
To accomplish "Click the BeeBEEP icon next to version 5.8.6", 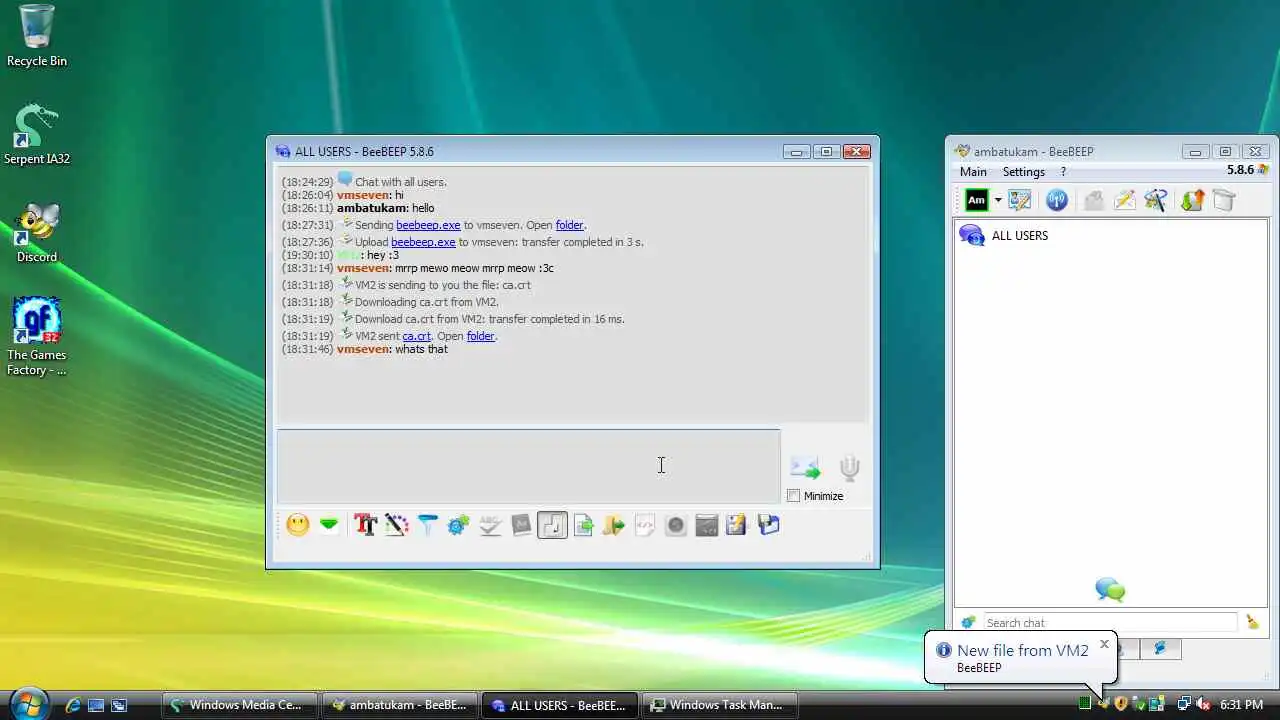I will tap(1264, 171).
